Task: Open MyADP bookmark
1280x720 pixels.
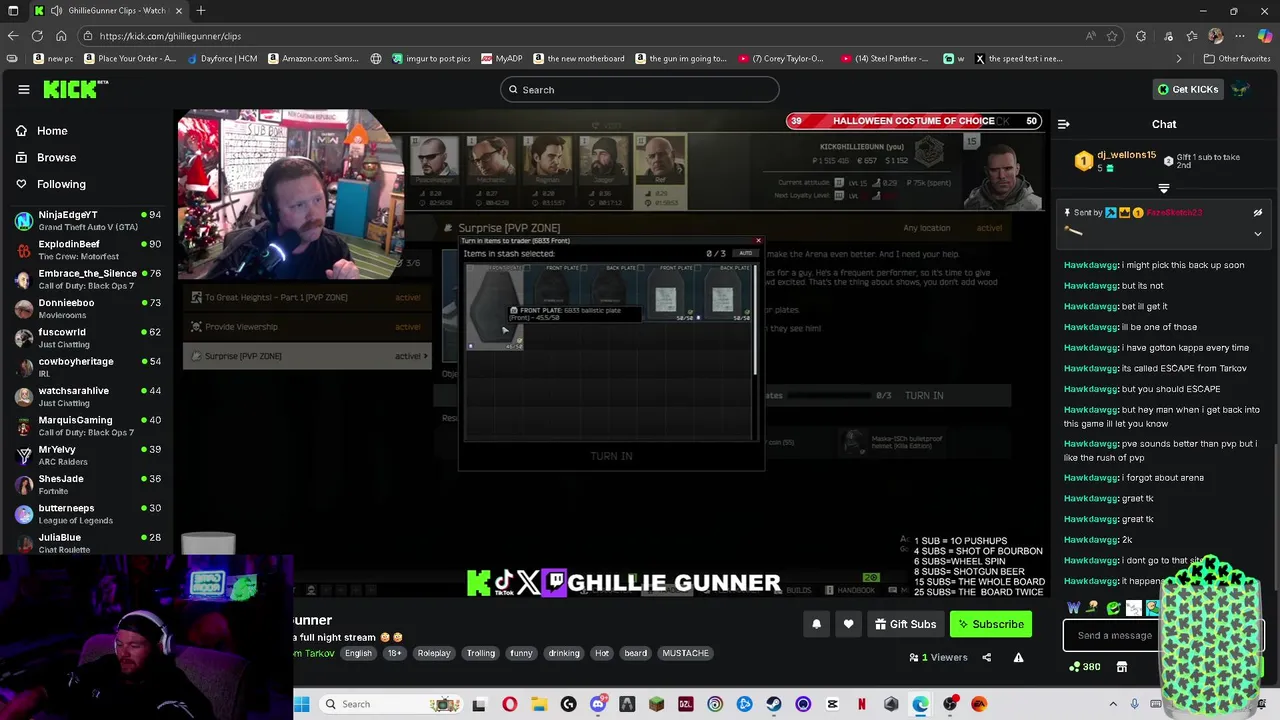Action: (502, 59)
